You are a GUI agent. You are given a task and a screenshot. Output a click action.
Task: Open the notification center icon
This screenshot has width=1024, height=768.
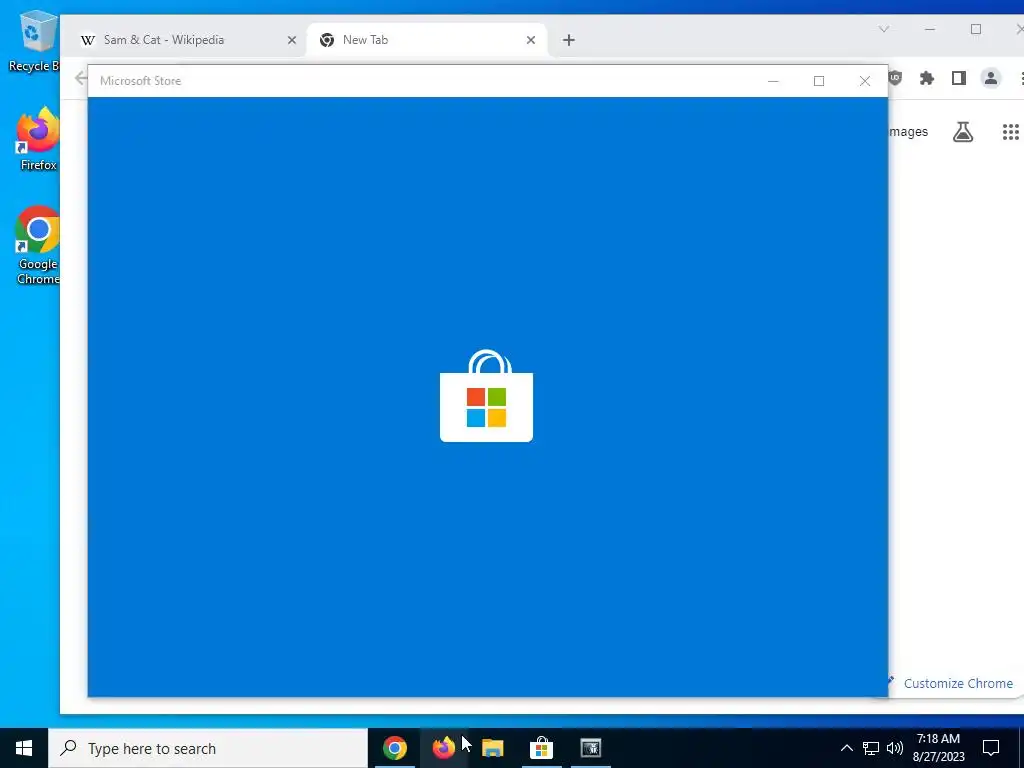pos(991,748)
